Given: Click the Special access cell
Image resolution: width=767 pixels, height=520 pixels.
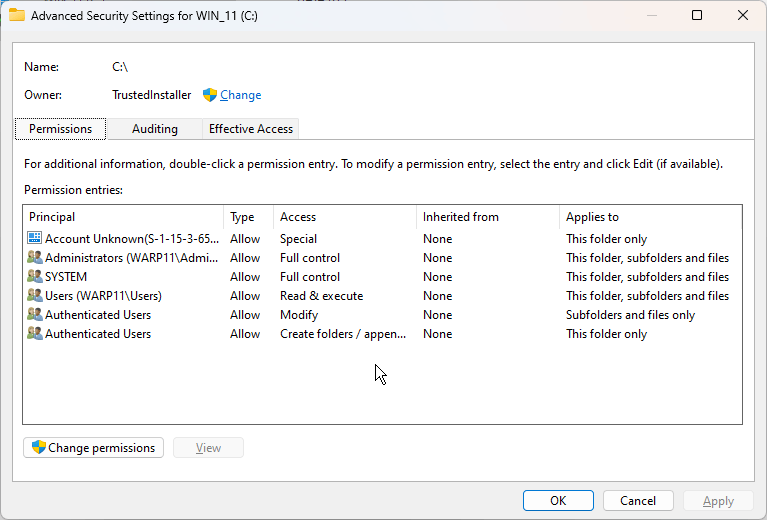Looking at the screenshot, I should (298, 239).
